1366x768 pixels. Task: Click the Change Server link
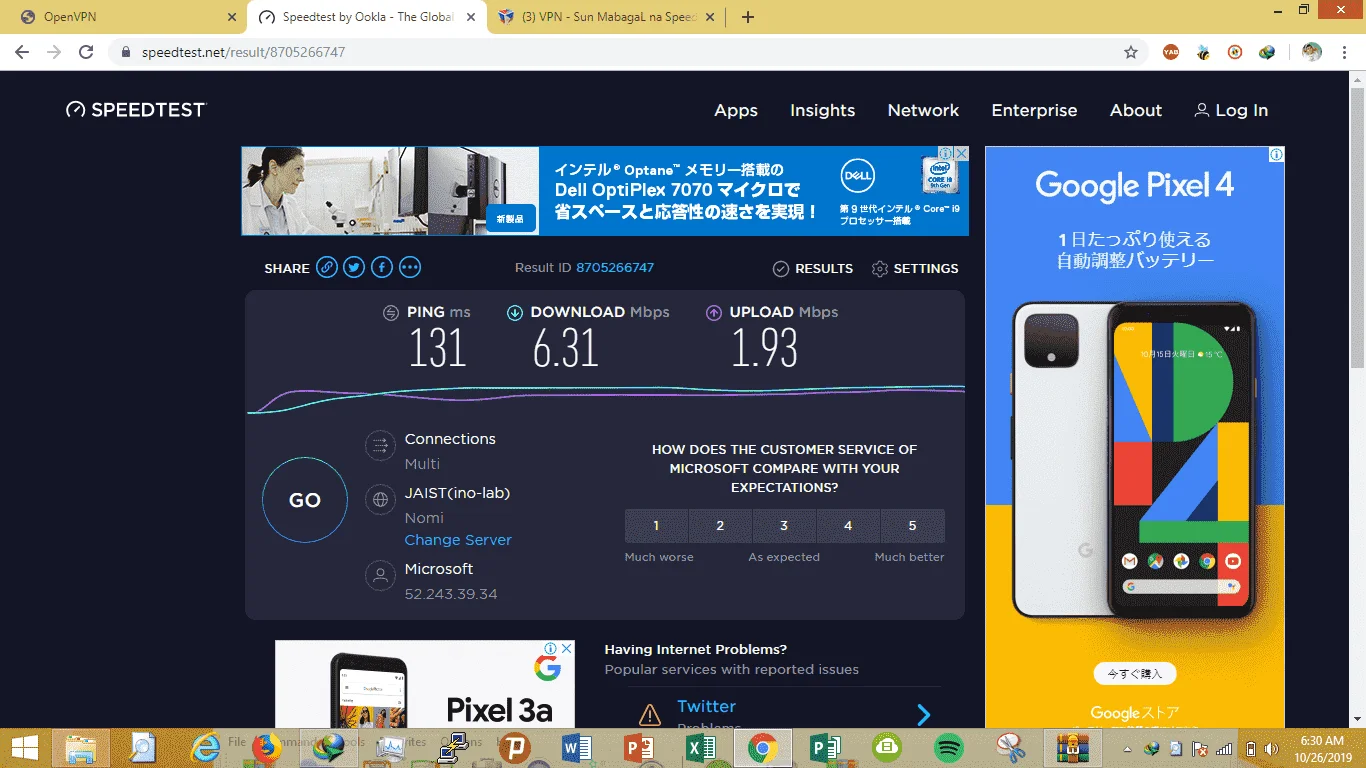point(458,540)
